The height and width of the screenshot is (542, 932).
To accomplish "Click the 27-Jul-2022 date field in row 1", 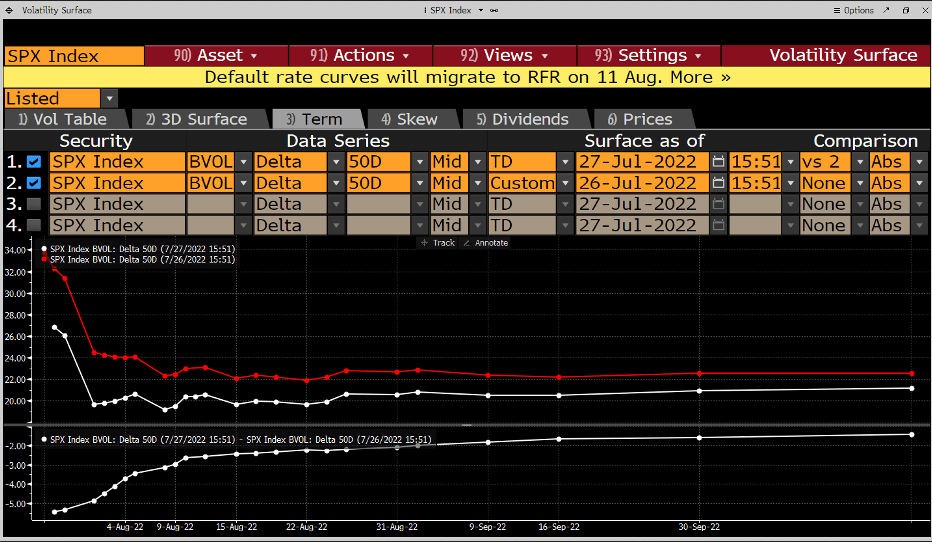I will point(642,162).
